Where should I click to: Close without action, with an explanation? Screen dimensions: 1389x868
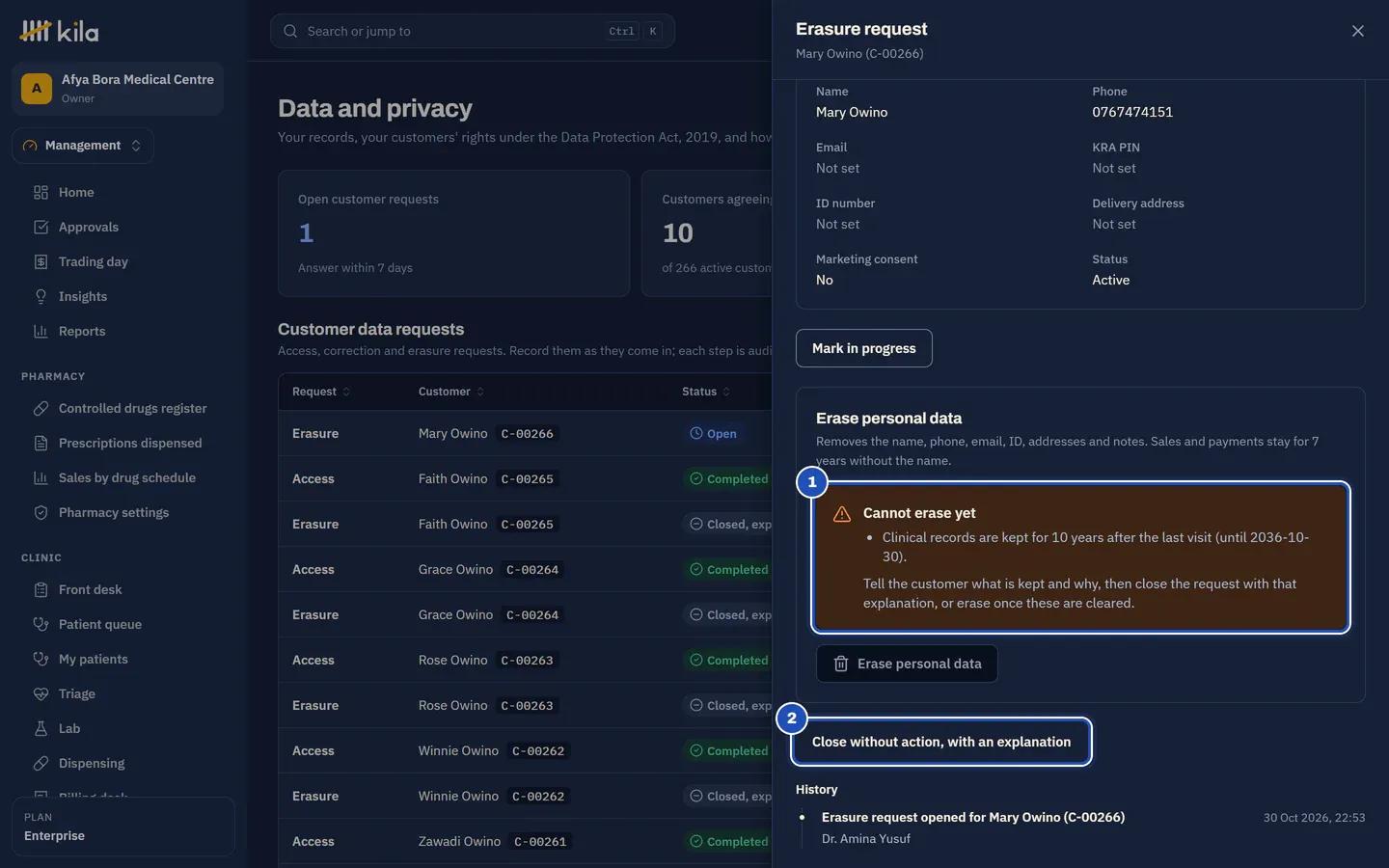pyautogui.click(x=941, y=742)
